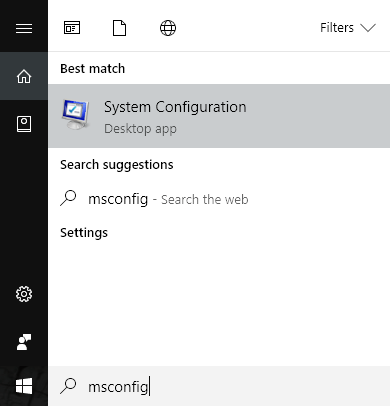Filter results by Apps icon
The height and width of the screenshot is (406, 390).
(x=72, y=28)
